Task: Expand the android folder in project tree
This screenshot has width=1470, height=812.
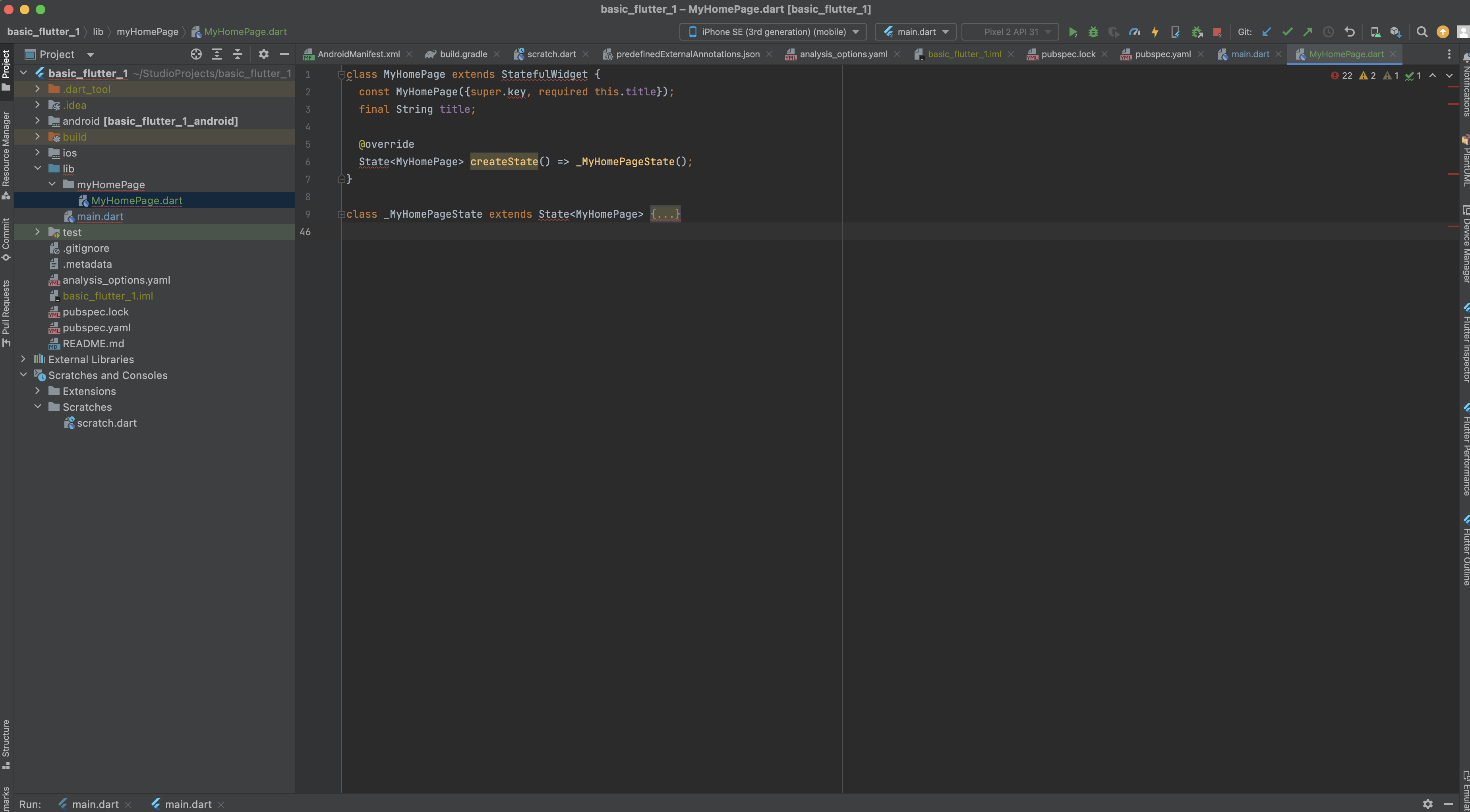Action: 38,121
